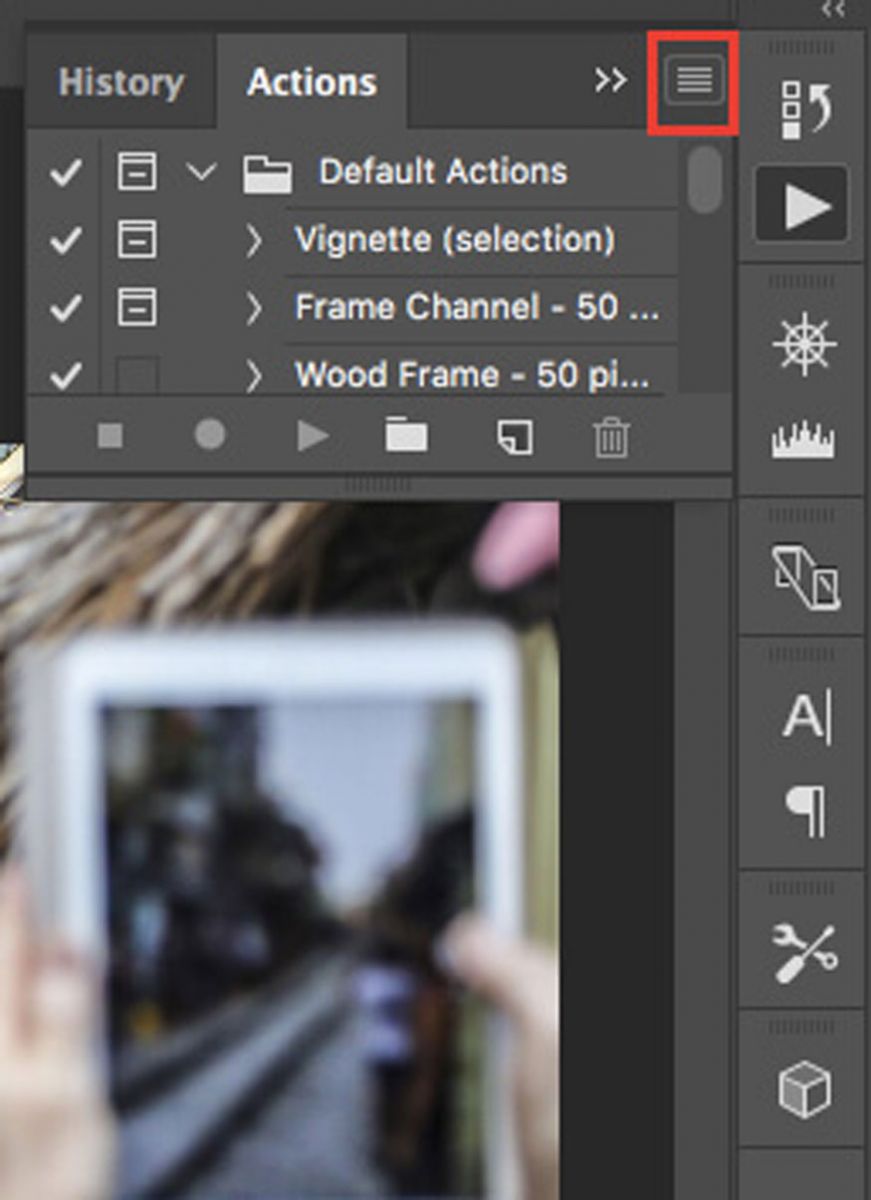Open the Navigator panel wheel icon
The height and width of the screenshot is (1200, 871).
pyautogui.click(x=804, y=345)
